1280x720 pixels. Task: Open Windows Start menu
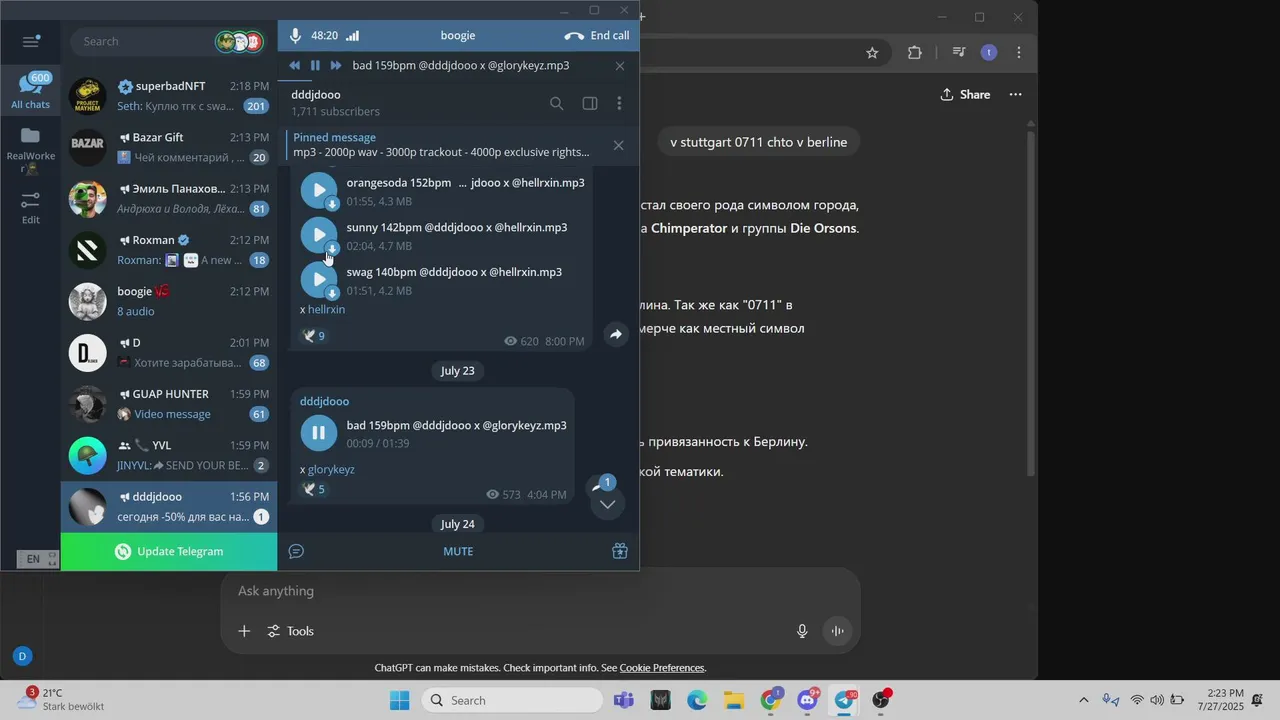pos(399,700)
